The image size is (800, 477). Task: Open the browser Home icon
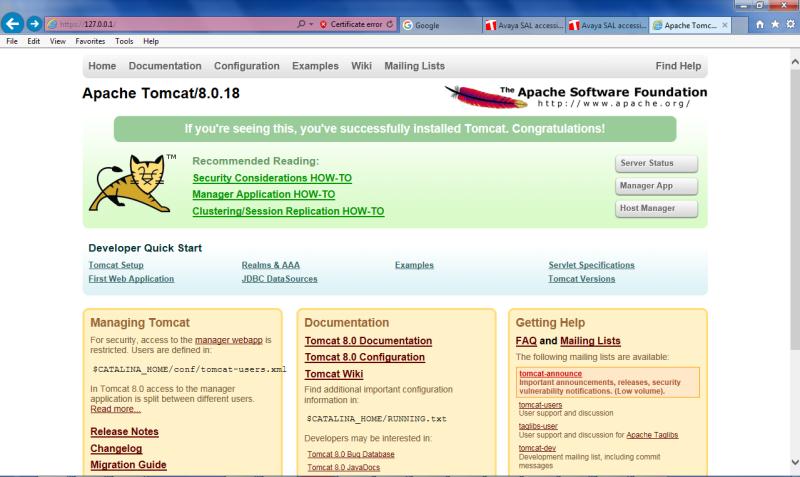click(x=760, y=24)
